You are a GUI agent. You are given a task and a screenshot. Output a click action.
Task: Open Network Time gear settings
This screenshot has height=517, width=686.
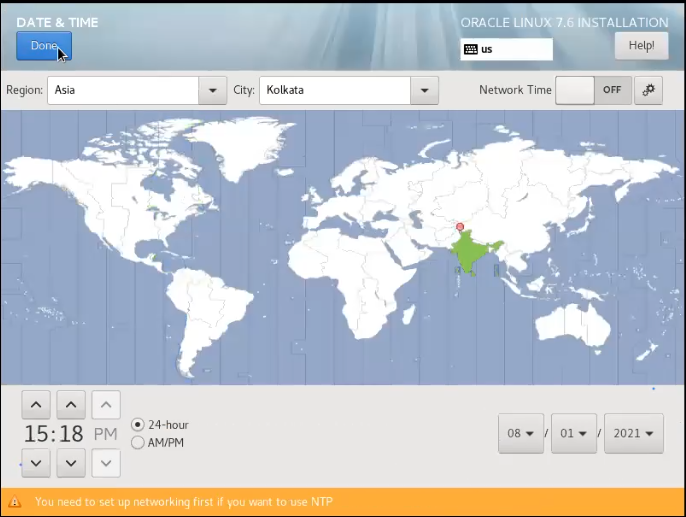point(648,90)
